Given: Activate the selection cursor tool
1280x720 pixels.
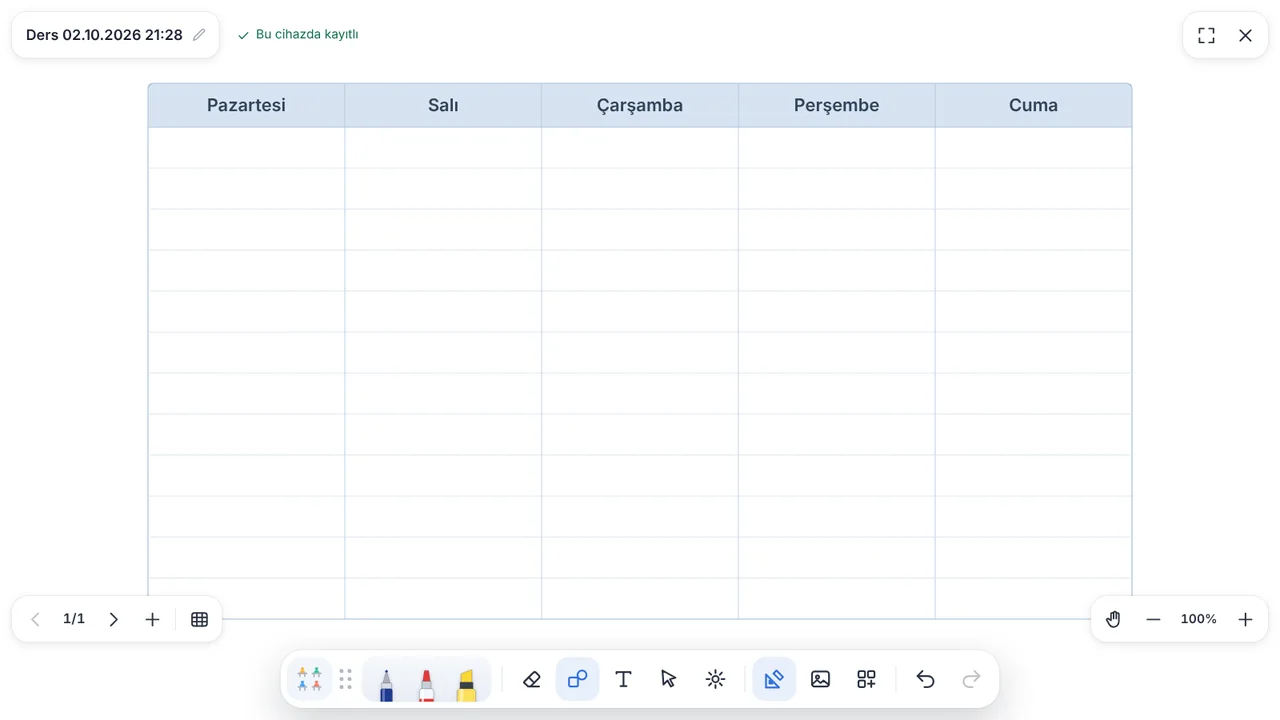Looking at the screenshot, I should pos(669,679).
